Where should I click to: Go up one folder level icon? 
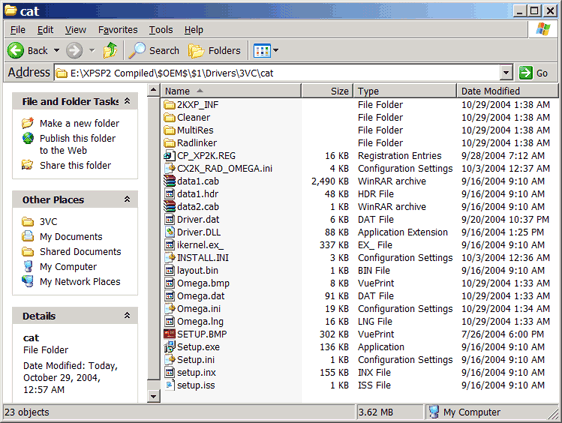tap(110, 51)
